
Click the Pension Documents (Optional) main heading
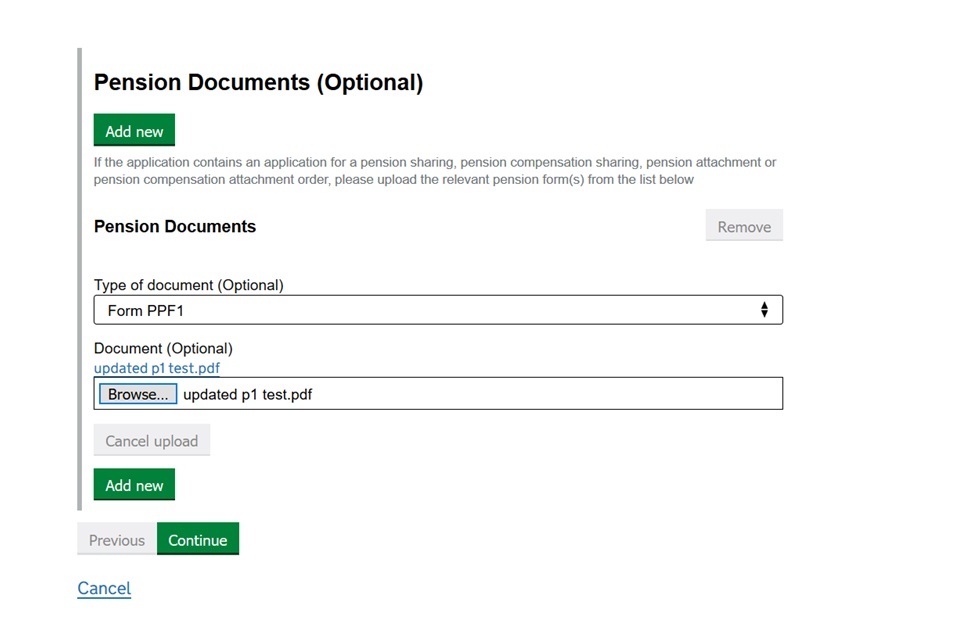[x=258, y=83]
